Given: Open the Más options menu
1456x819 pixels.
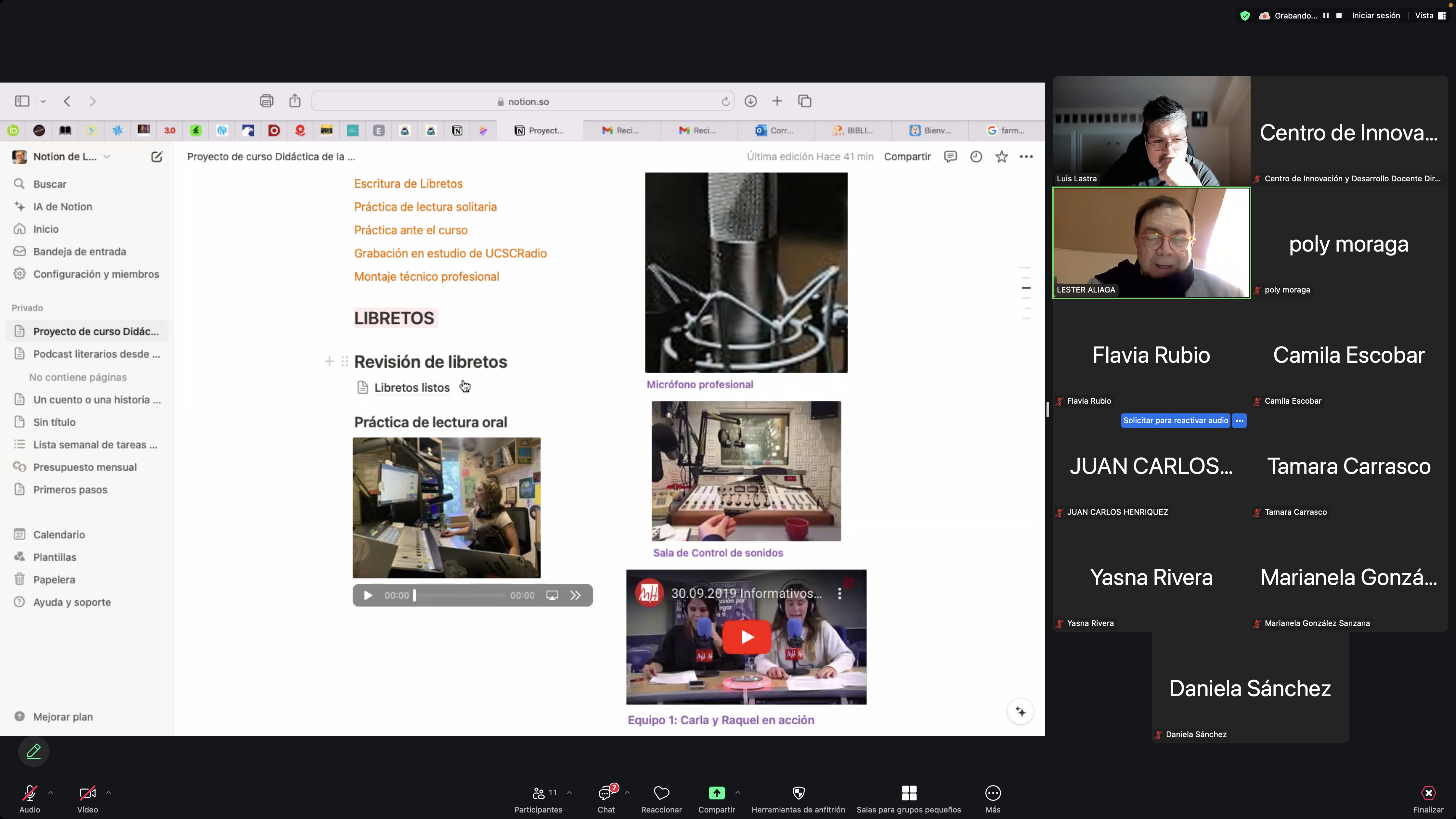Looking at the screenshot, I should 993,799.
